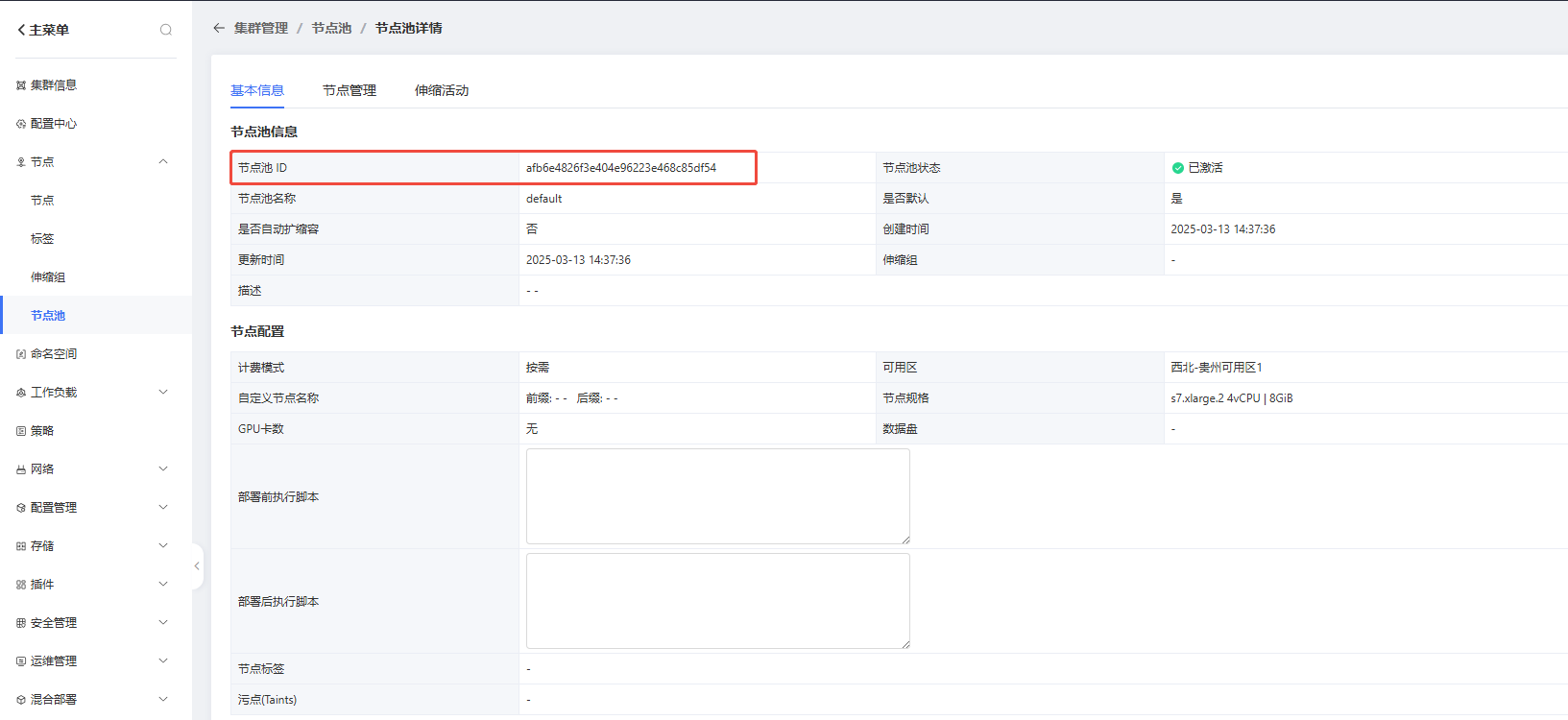Click the sidebar collapse handle arrow

click(197, 566)
